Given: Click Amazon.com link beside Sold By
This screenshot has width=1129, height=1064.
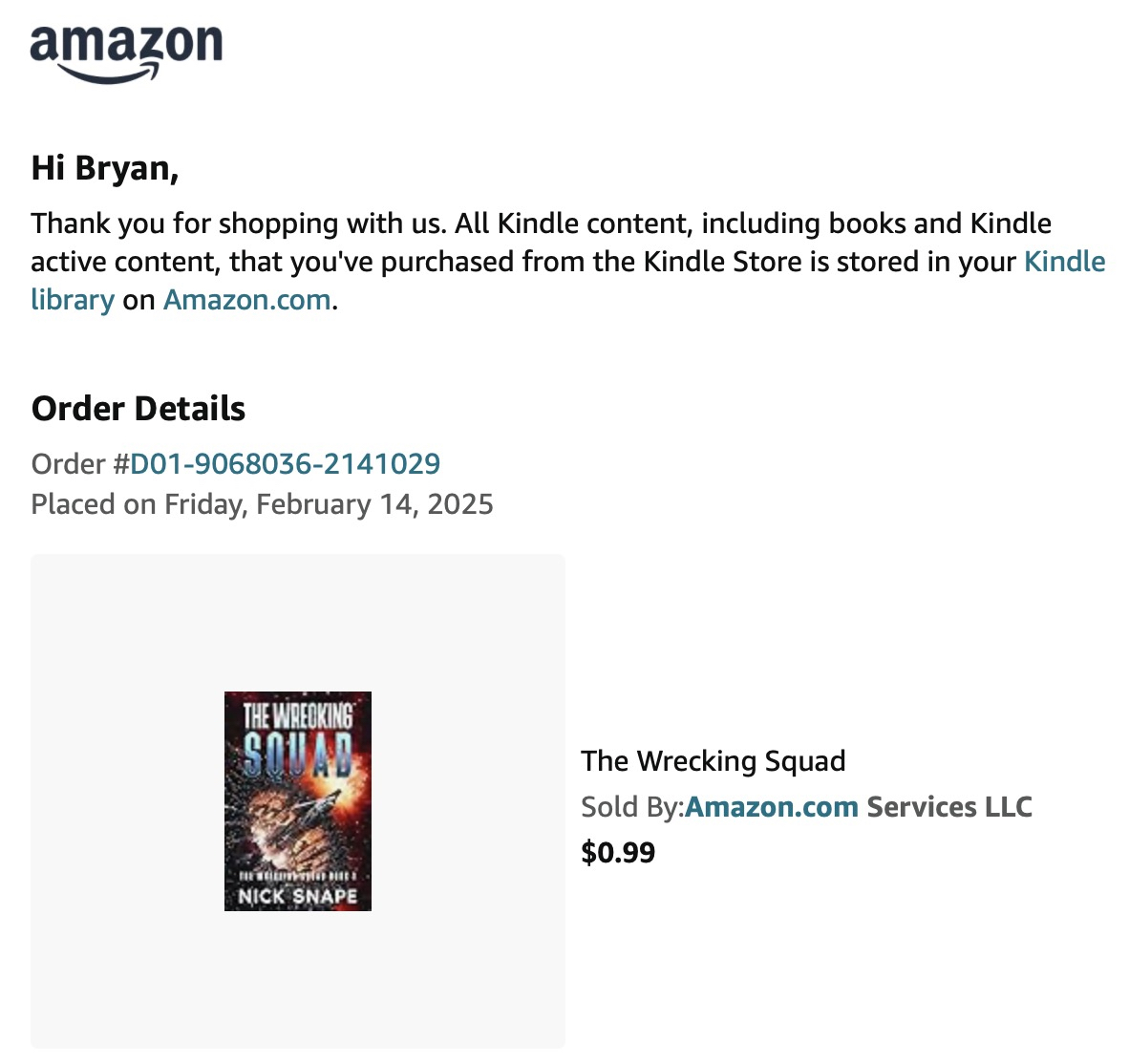Looking at the screenshot, I should click(x=771, y=807).
